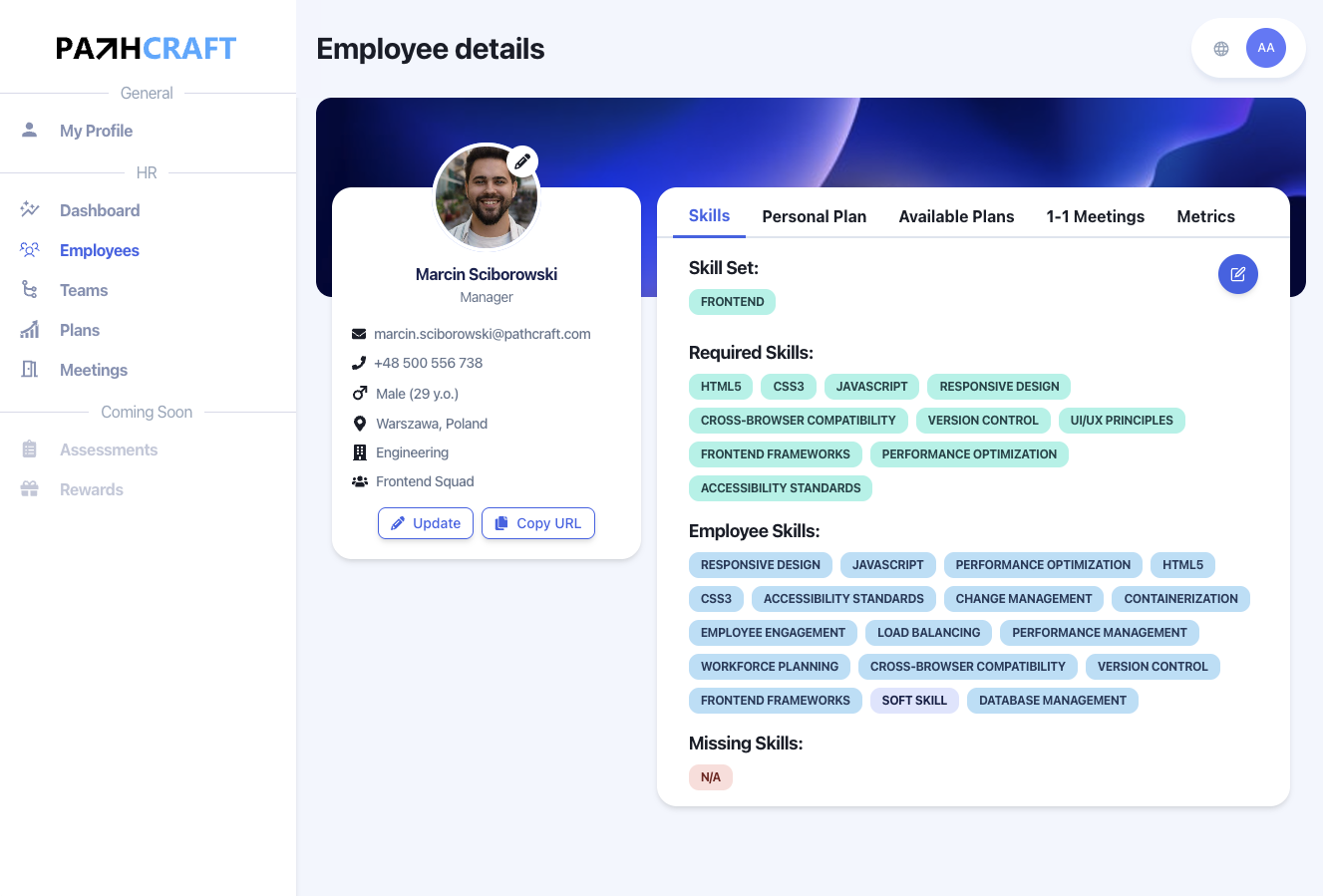Viewport: 1323px width, 896px height.
Task: Click the FRONTEND skill set chip
Action: 732,302
